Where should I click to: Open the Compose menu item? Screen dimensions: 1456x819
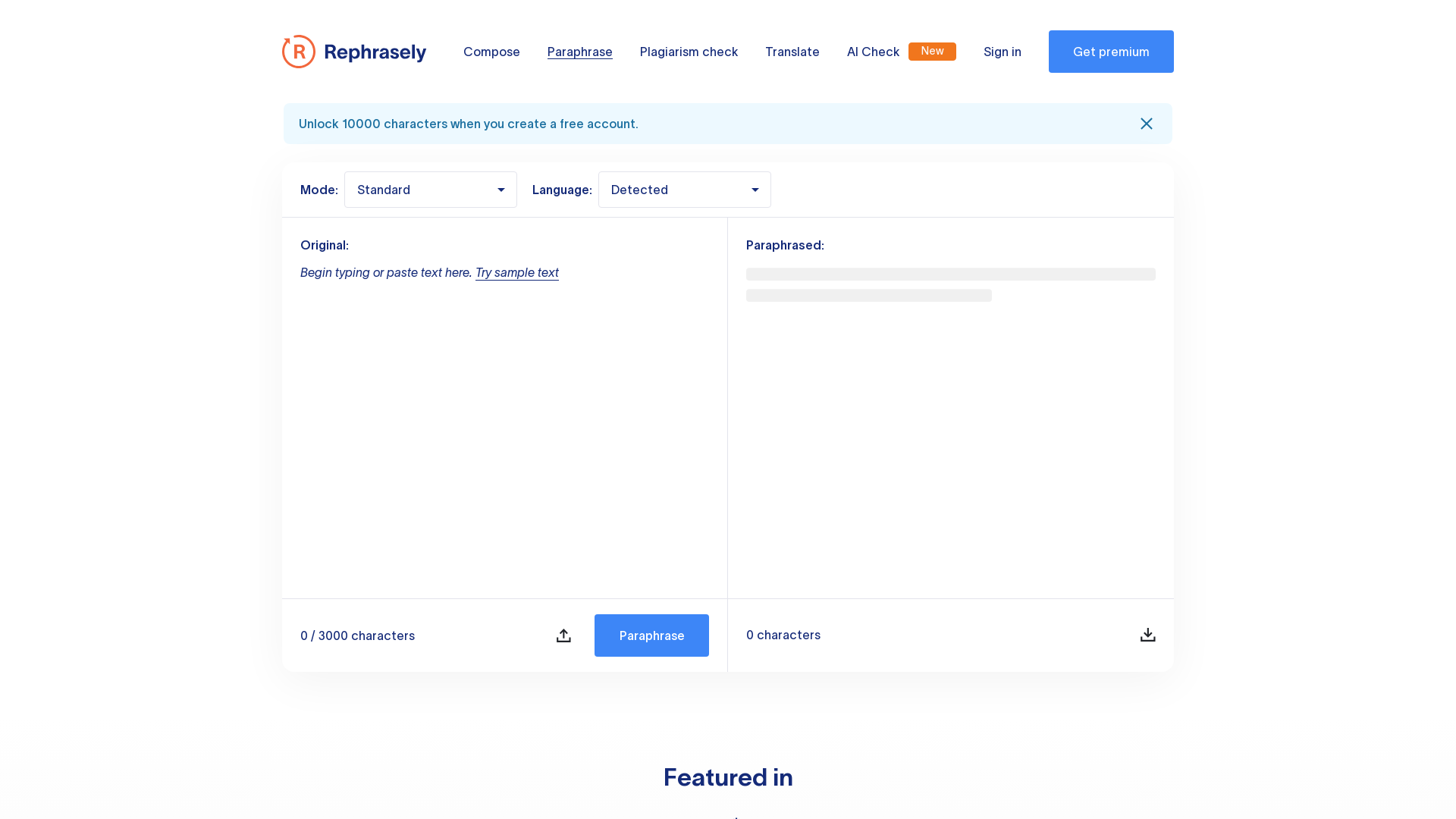pos(491,52)
